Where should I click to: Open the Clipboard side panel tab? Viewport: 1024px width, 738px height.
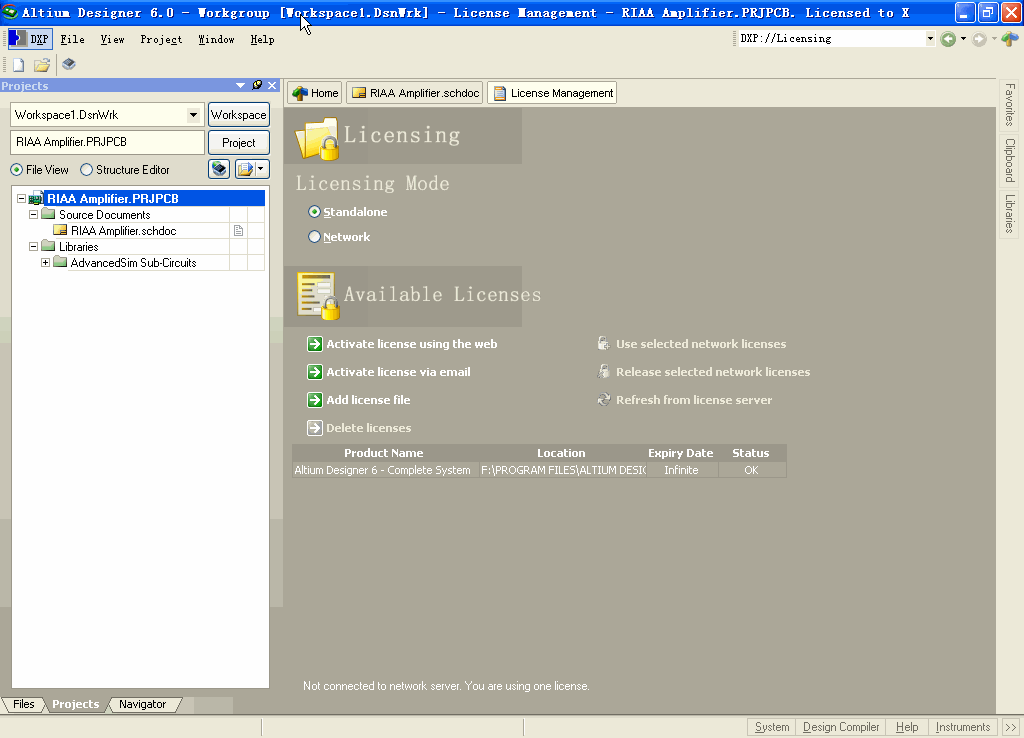click(1009, 160)
